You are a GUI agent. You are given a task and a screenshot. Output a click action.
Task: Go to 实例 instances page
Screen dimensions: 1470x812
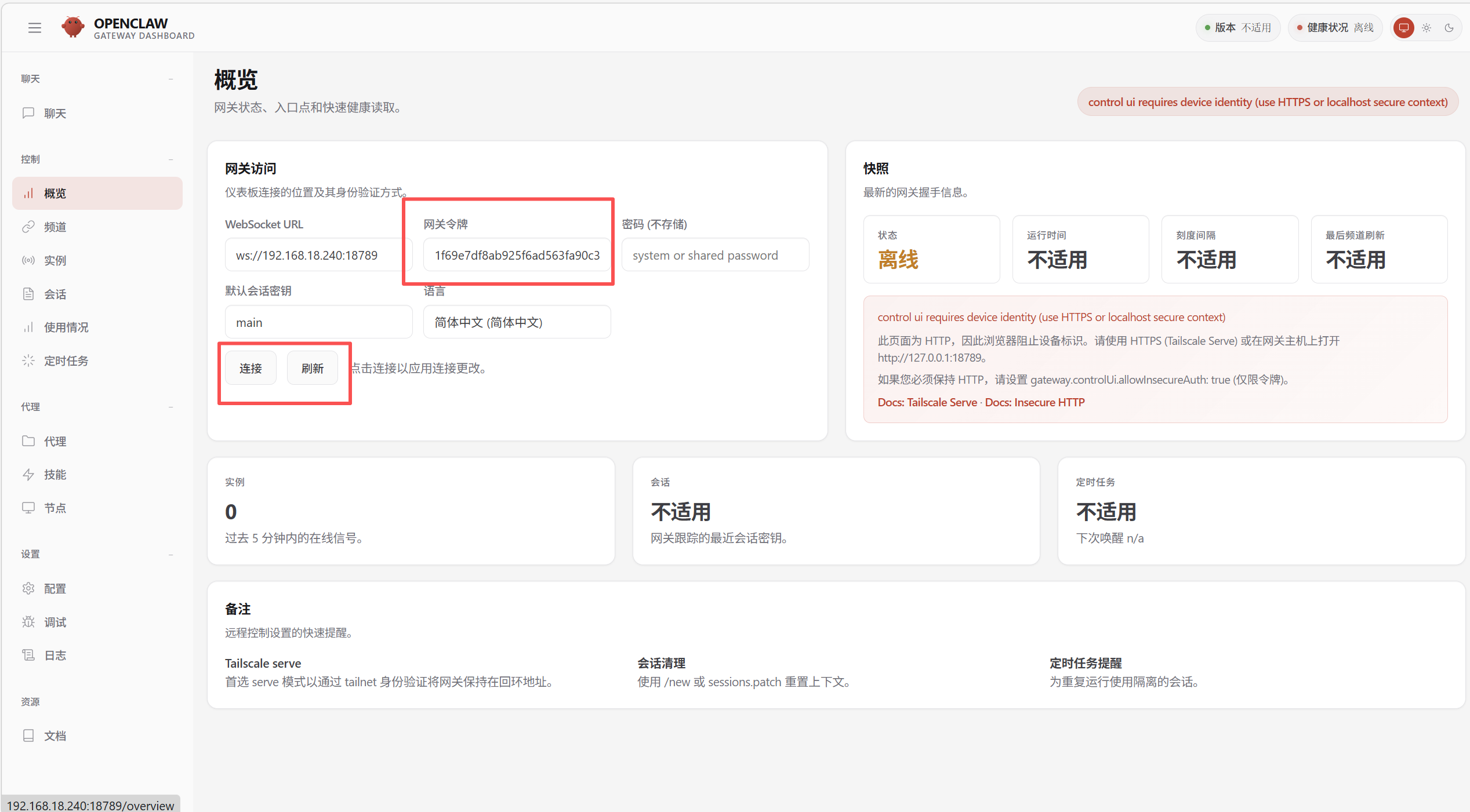coord(55,261)
